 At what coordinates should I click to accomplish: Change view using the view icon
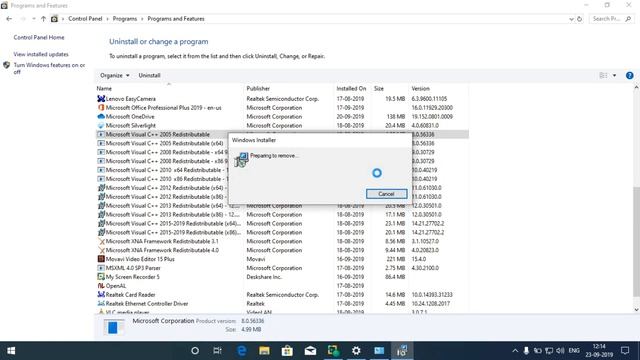coord(603,76)
